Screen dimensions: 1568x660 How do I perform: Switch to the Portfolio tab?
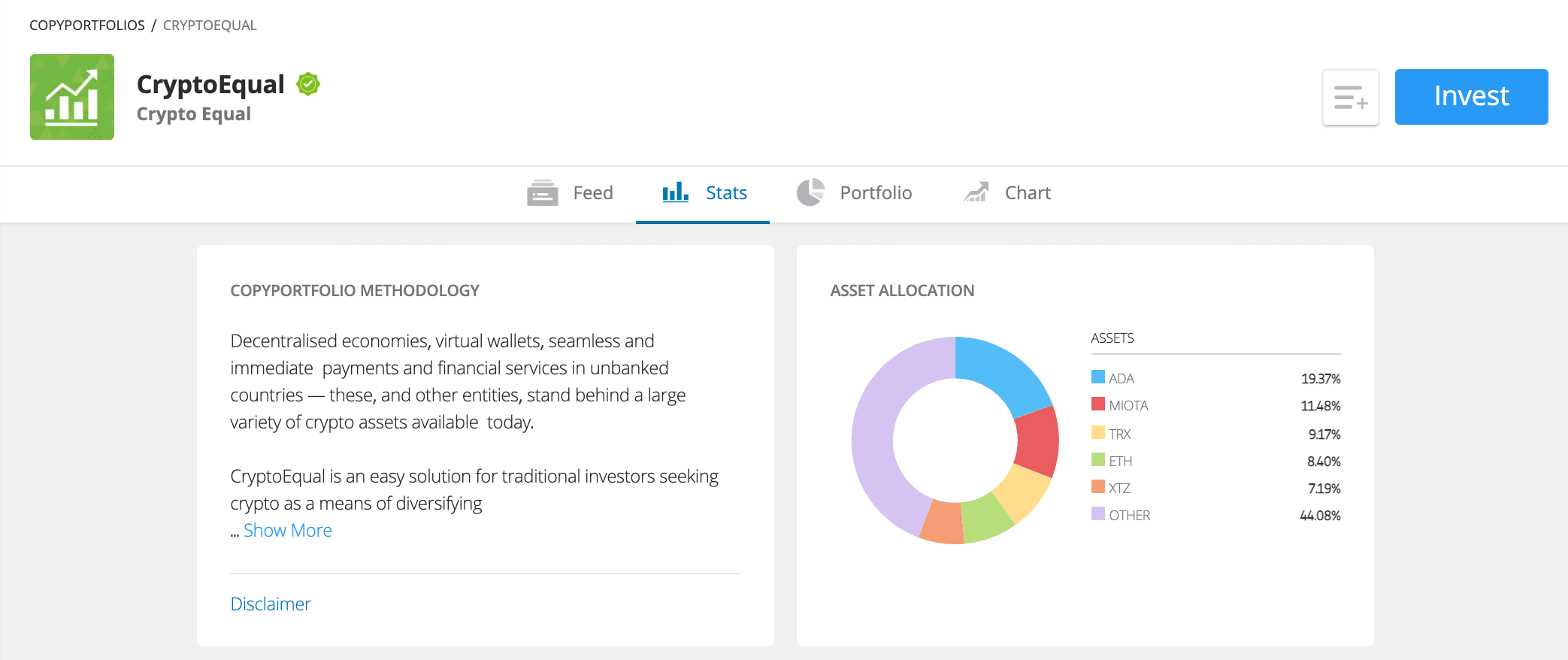click(x=855, y=193)
